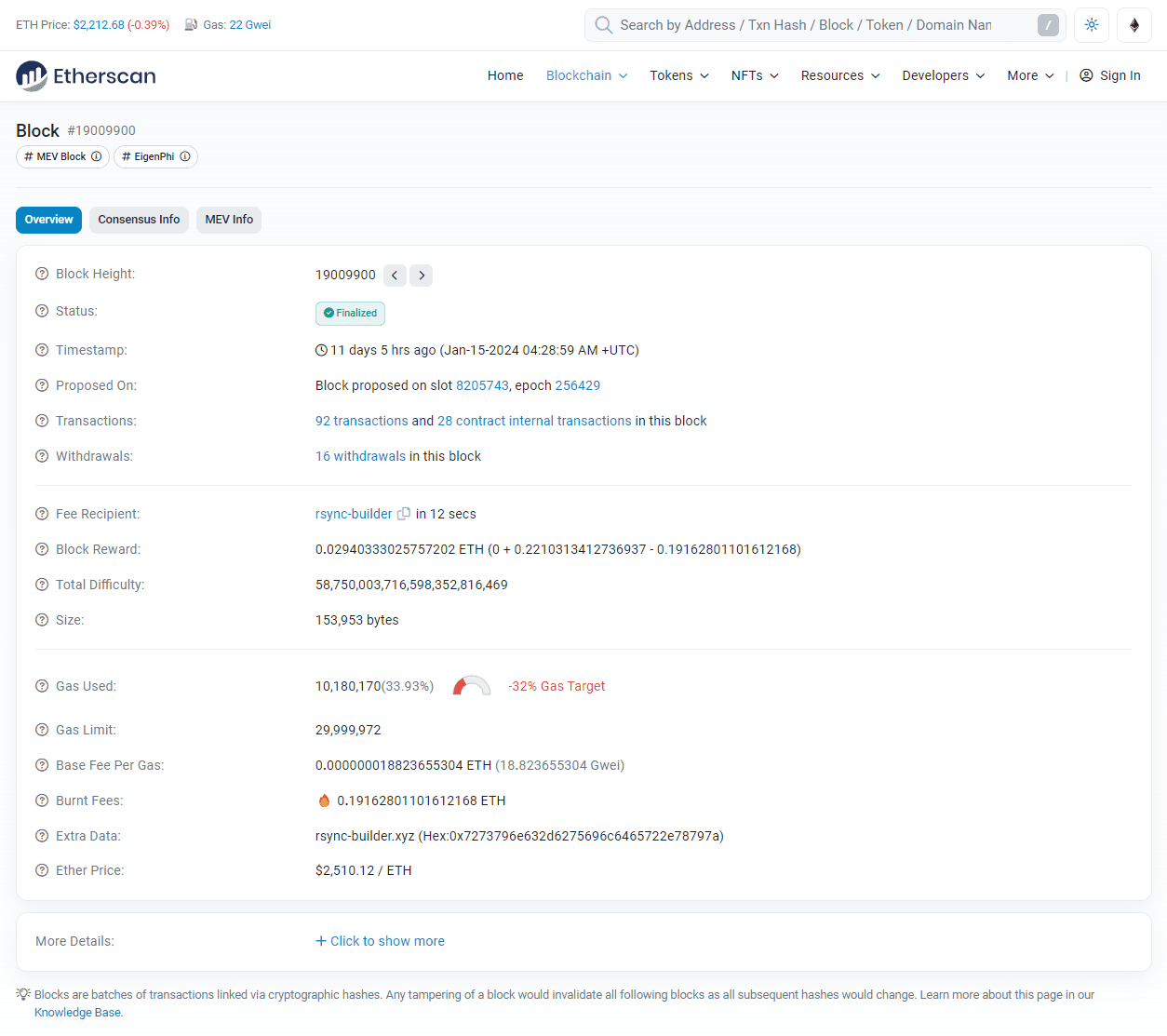
Task: Open the NFTs dropdown menu
Action: tap(755, 75)
